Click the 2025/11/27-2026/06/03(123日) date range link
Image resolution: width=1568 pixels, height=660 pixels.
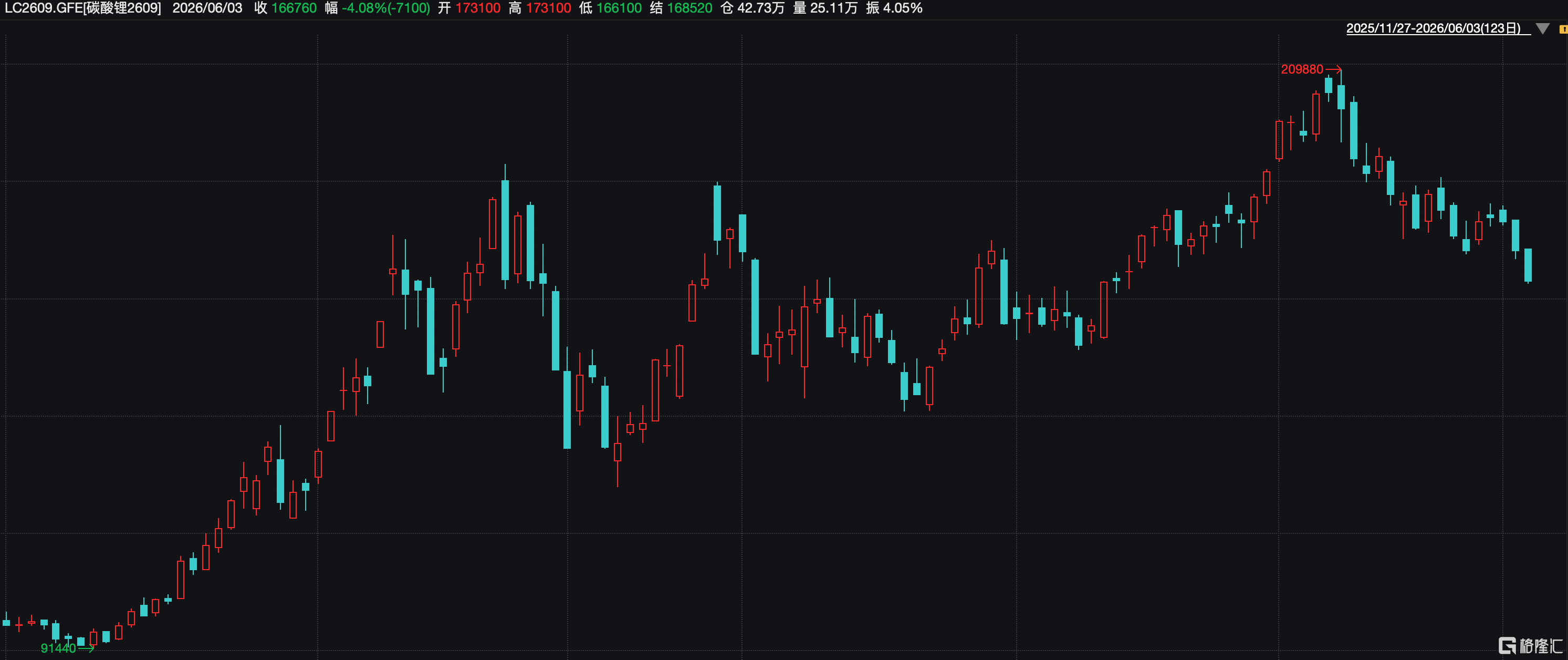pos(1438,28)
